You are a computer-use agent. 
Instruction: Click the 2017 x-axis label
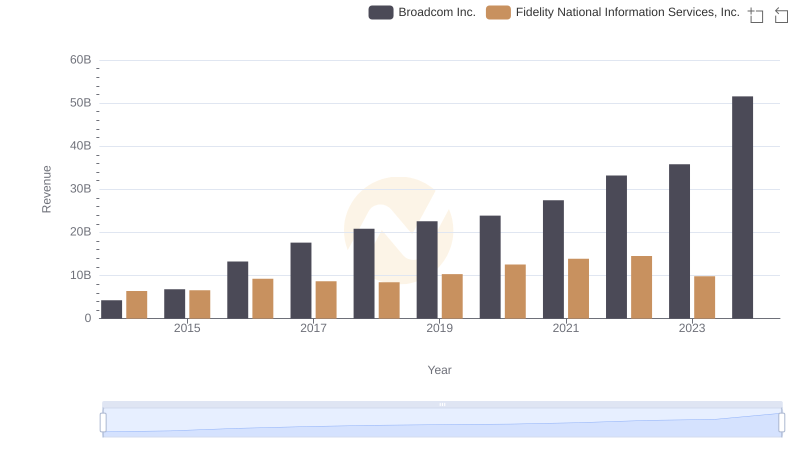[x=313, y=328]
